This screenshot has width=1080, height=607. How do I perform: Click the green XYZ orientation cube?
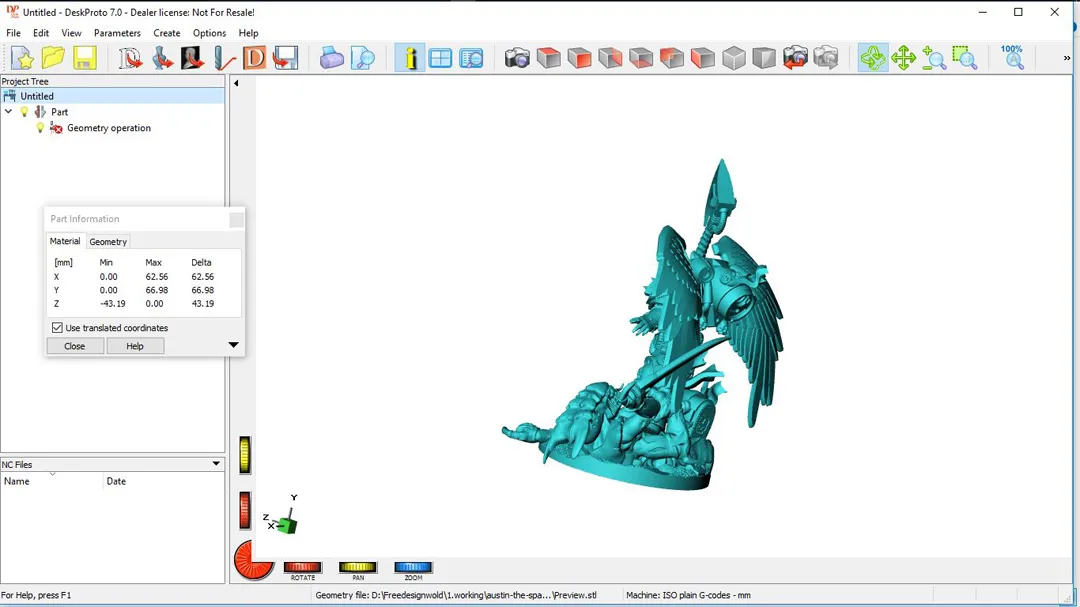(287, 524)
